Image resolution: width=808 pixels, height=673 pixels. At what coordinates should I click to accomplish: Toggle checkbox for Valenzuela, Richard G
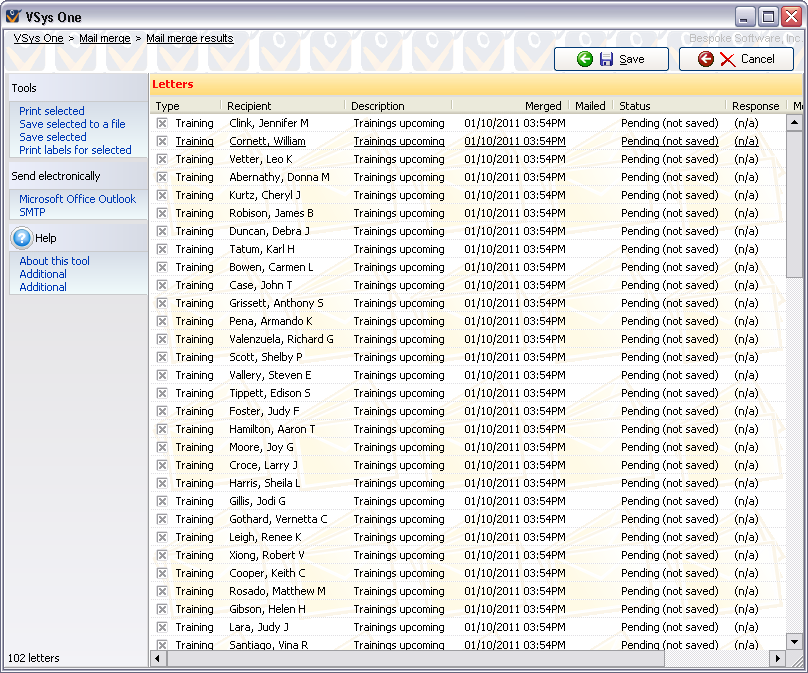pyautogui.click(x=162, y=340)
